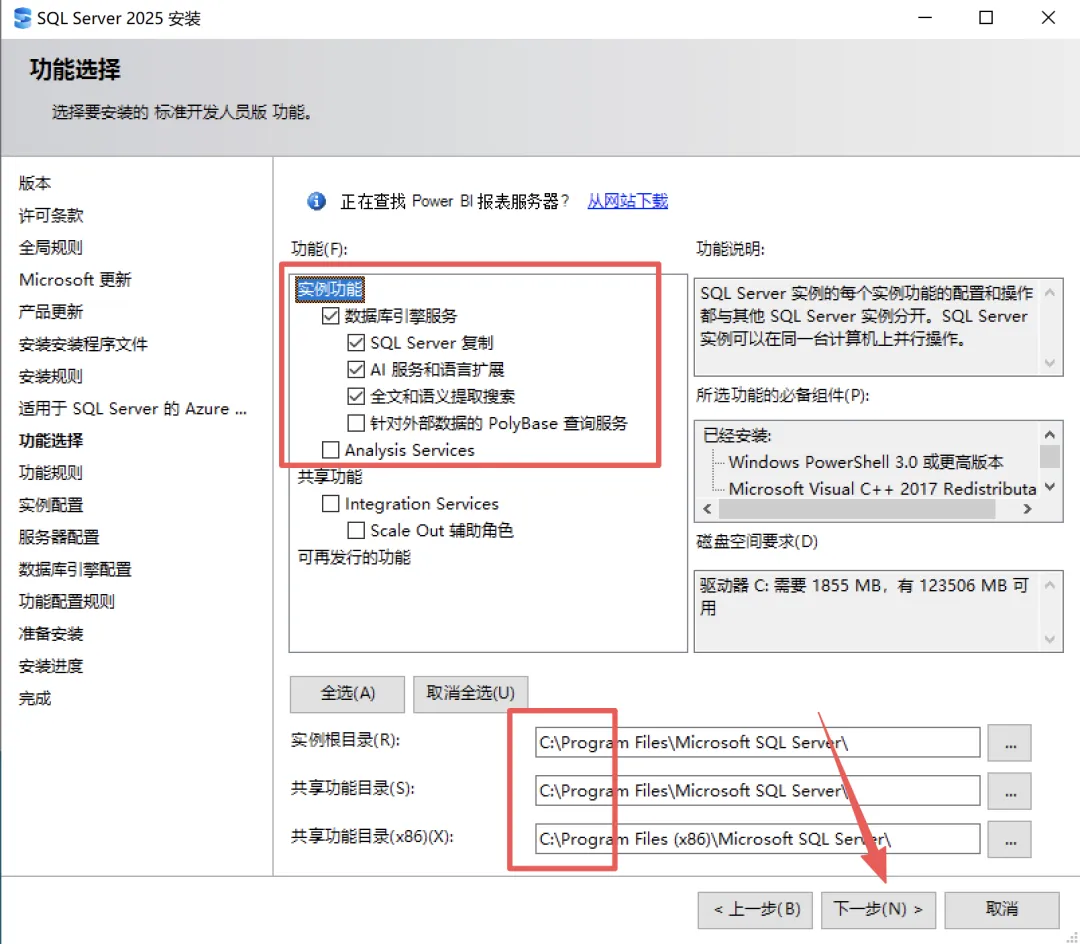
Task: Click the SQL Server installer title icon
Action: tap(22, 18)
